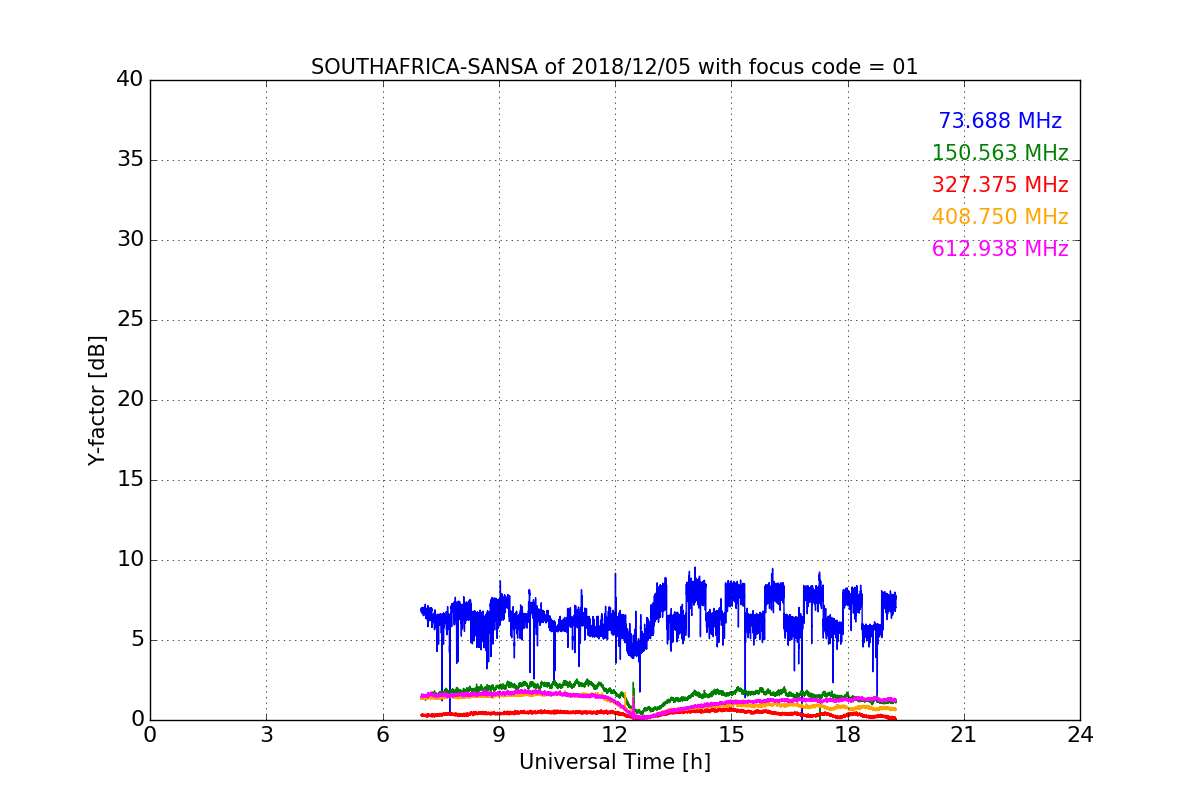Screen dimensions: 1200x800
Task: Click the x-axis tick value 3
Action: (266, 735)
